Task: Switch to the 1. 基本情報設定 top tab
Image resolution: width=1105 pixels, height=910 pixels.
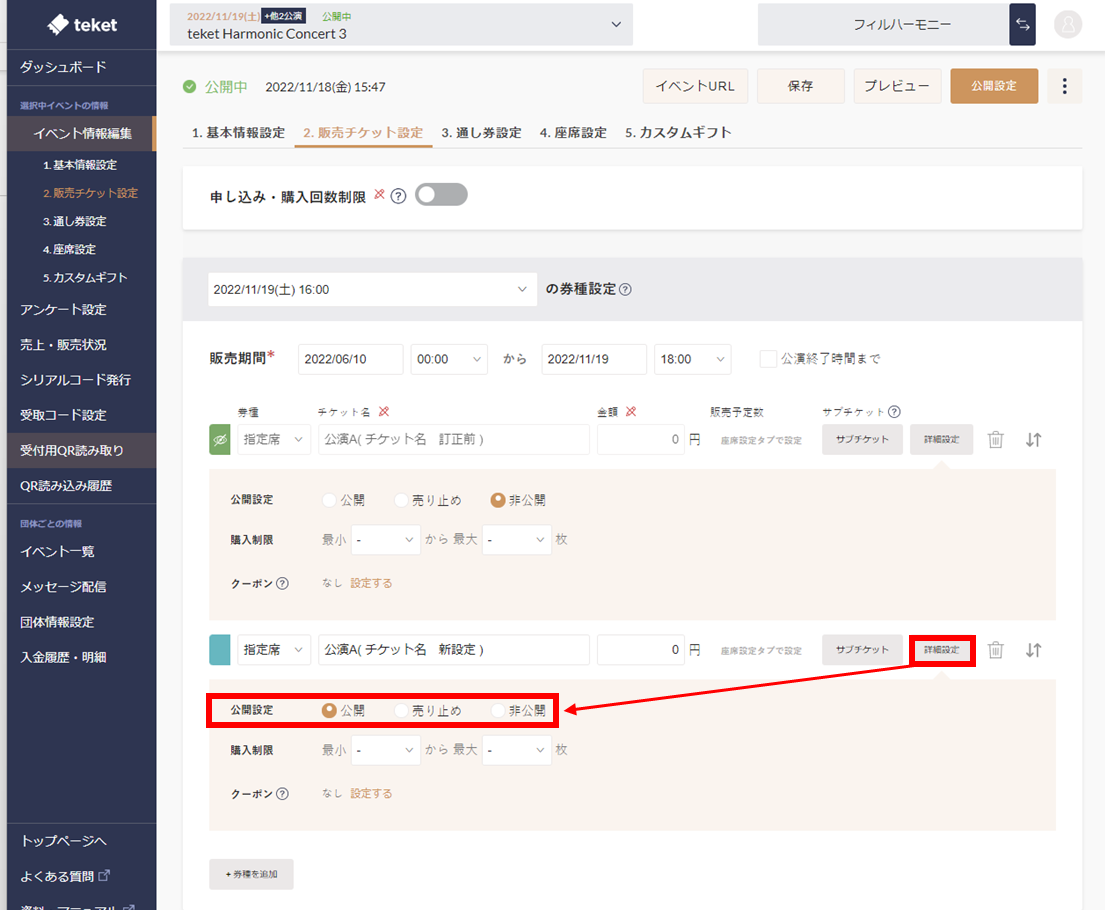Action: (238, 133)
